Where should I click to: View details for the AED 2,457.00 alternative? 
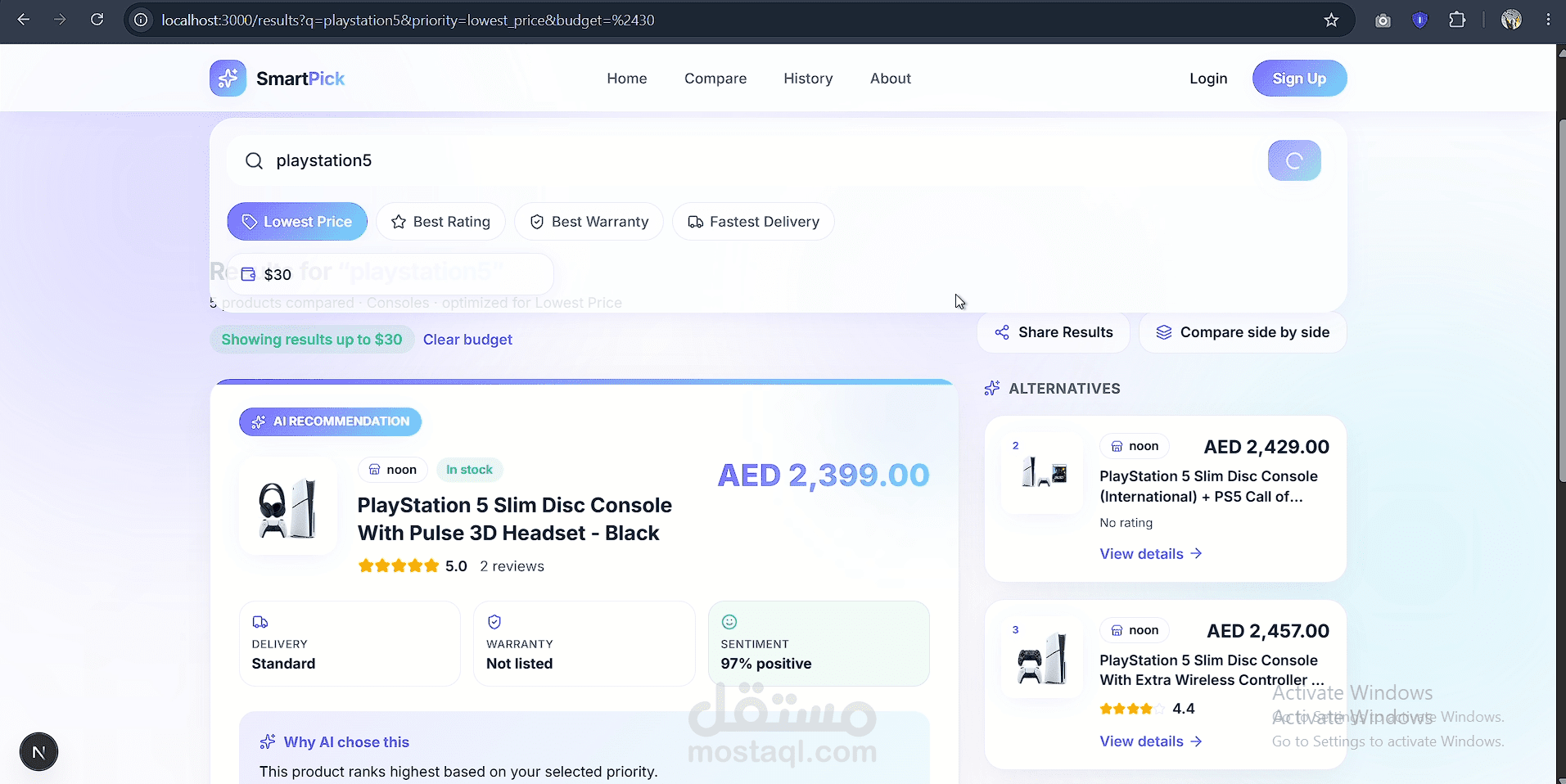pos(1150,741)
